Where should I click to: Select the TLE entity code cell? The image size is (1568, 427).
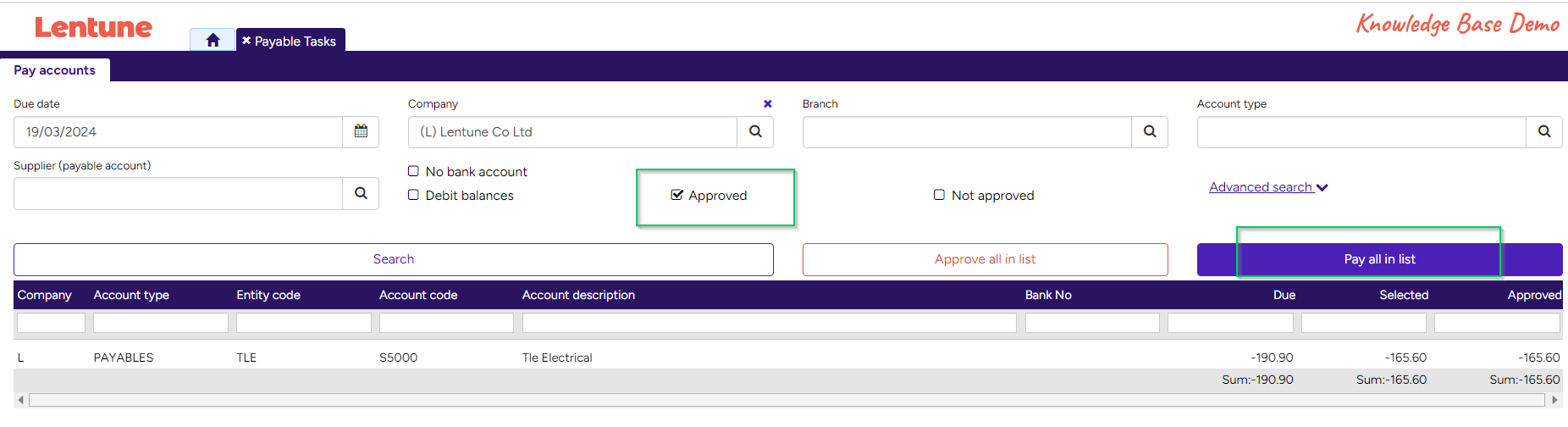coord(246,358)
